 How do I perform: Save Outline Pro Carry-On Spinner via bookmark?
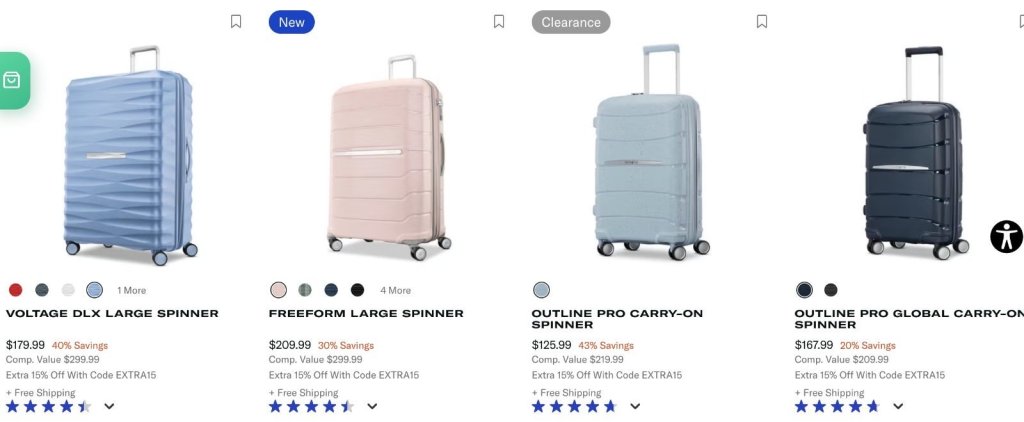click(x=761, y=22)
